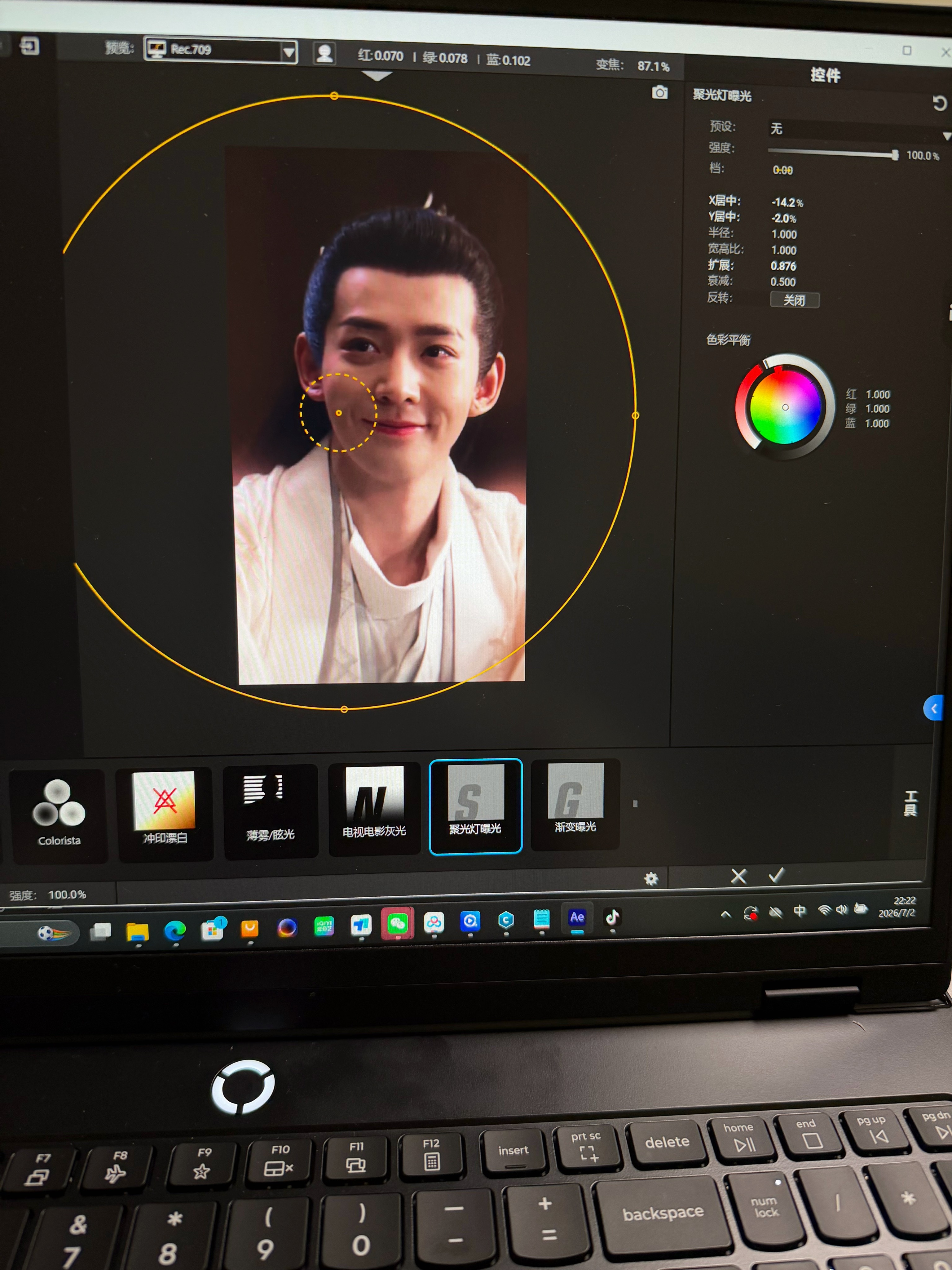The image size is (952, 1270).
Task: Open Microsoft Edge from taskbar
Action: 175,931
